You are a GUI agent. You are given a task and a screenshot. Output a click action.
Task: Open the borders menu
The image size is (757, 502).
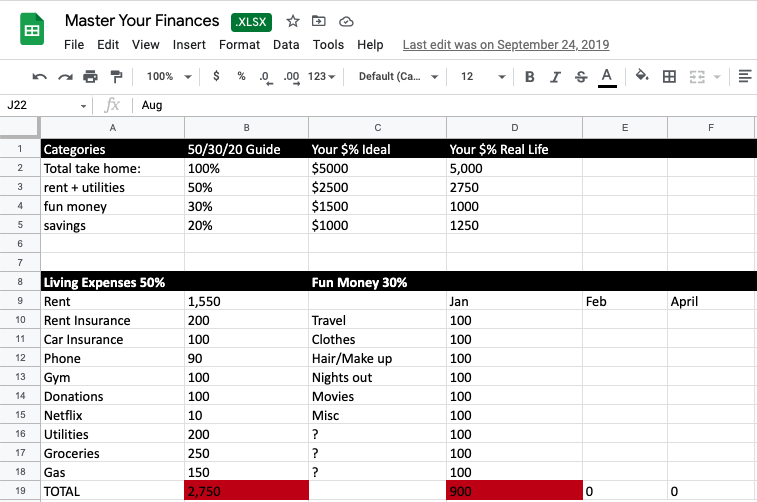click(669, 76)
